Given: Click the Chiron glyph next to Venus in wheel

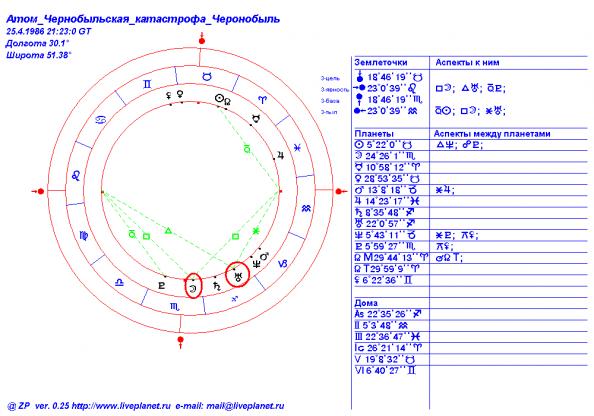Looking at the screenshot, I should coord(169,95).
